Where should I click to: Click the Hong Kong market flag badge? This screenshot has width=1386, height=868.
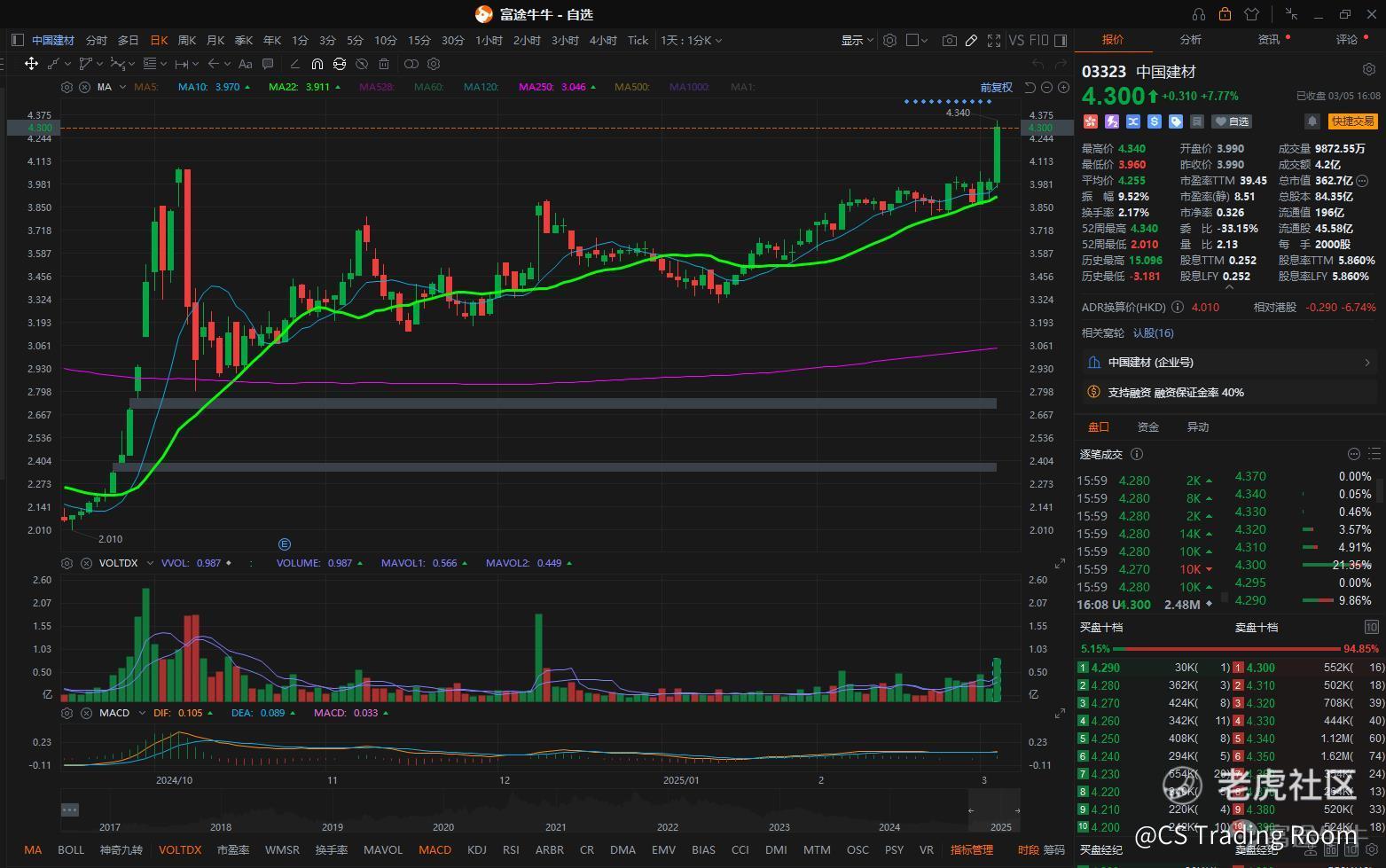tap(1090, 121)
